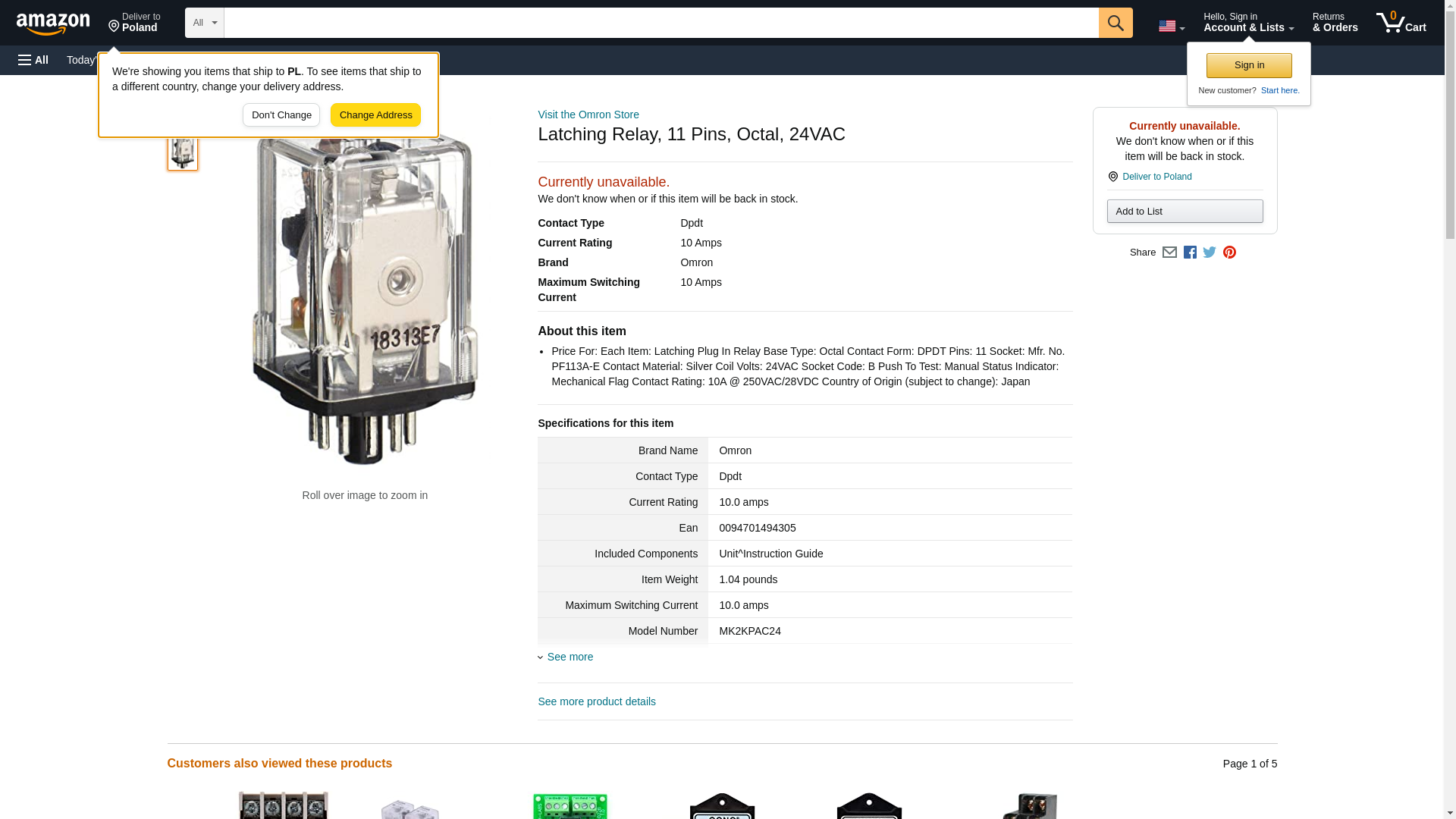This screenshot has width=1456, height=819.
Task: Visit the Omron Store link
Action: (x=588, y=115)
